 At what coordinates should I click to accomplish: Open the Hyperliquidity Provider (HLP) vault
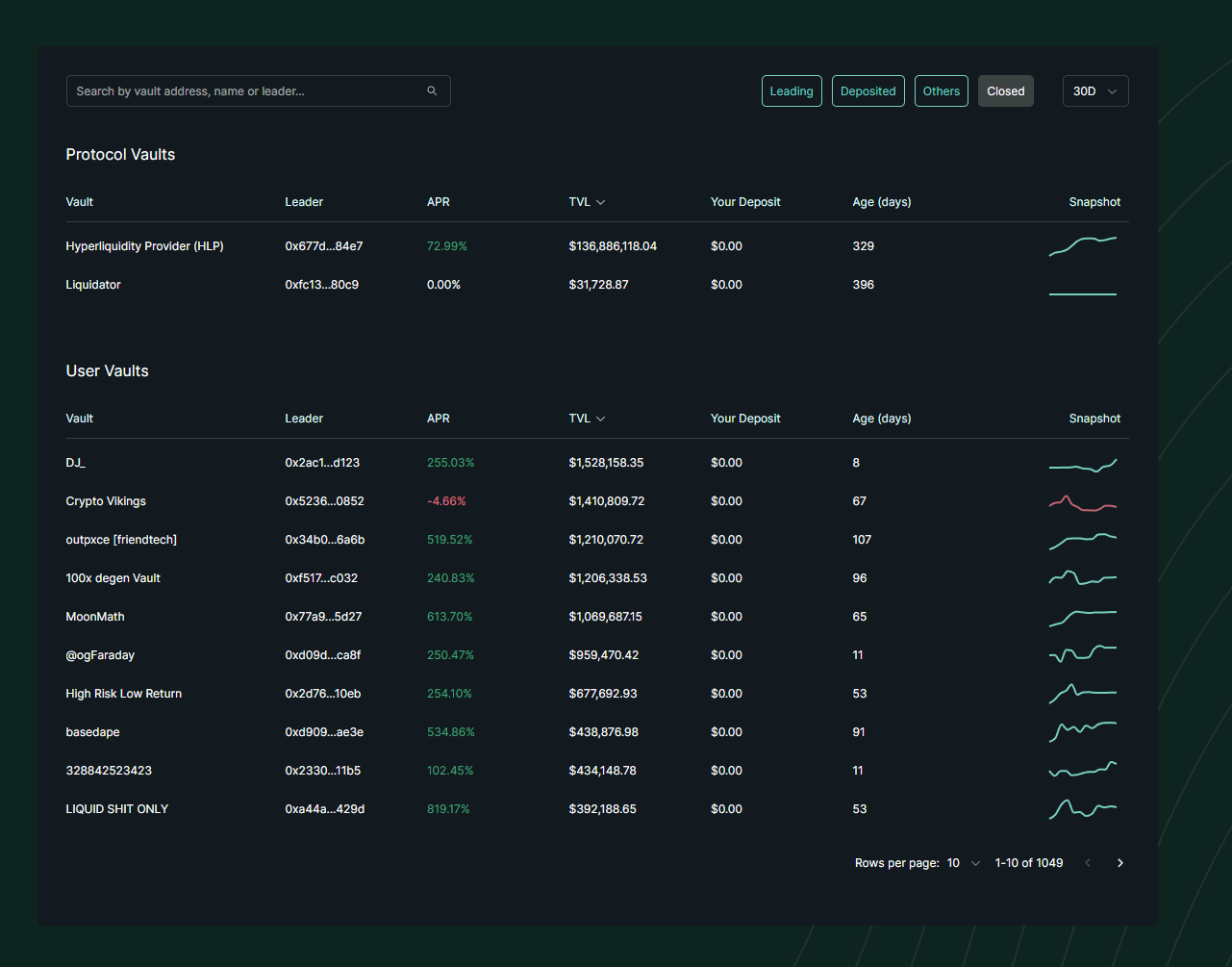click(x=144, y=245)
